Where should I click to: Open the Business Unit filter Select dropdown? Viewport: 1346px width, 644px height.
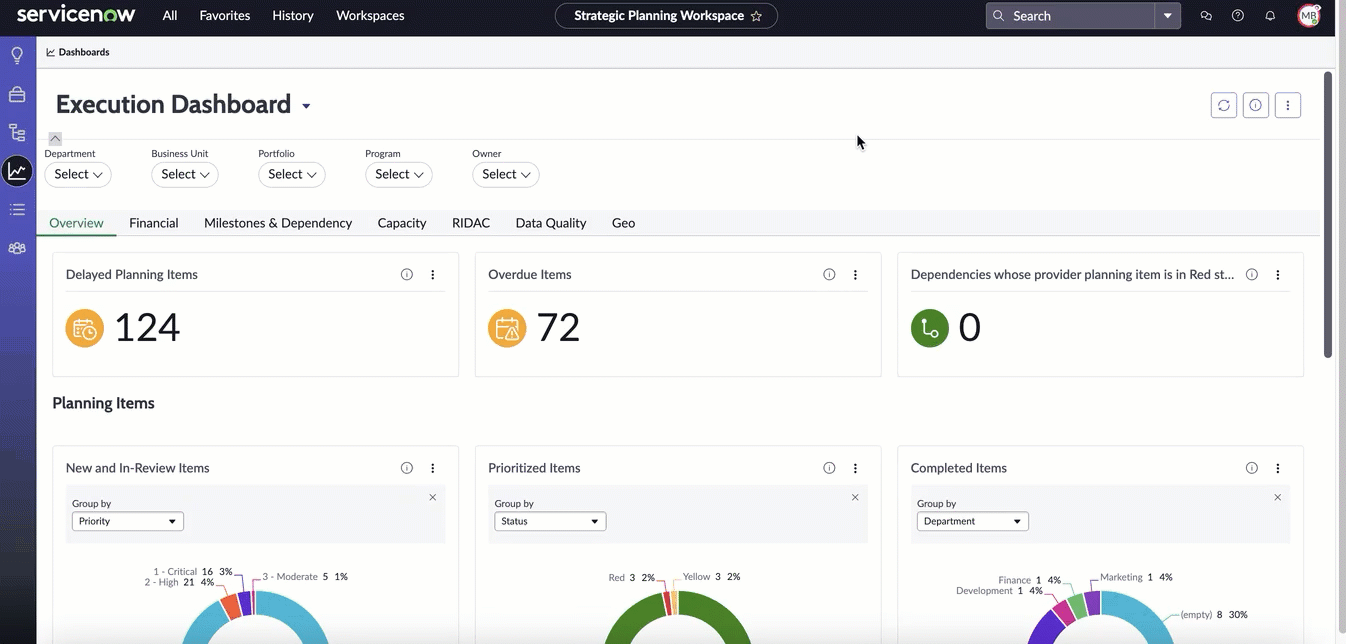(x=185, y=174)
